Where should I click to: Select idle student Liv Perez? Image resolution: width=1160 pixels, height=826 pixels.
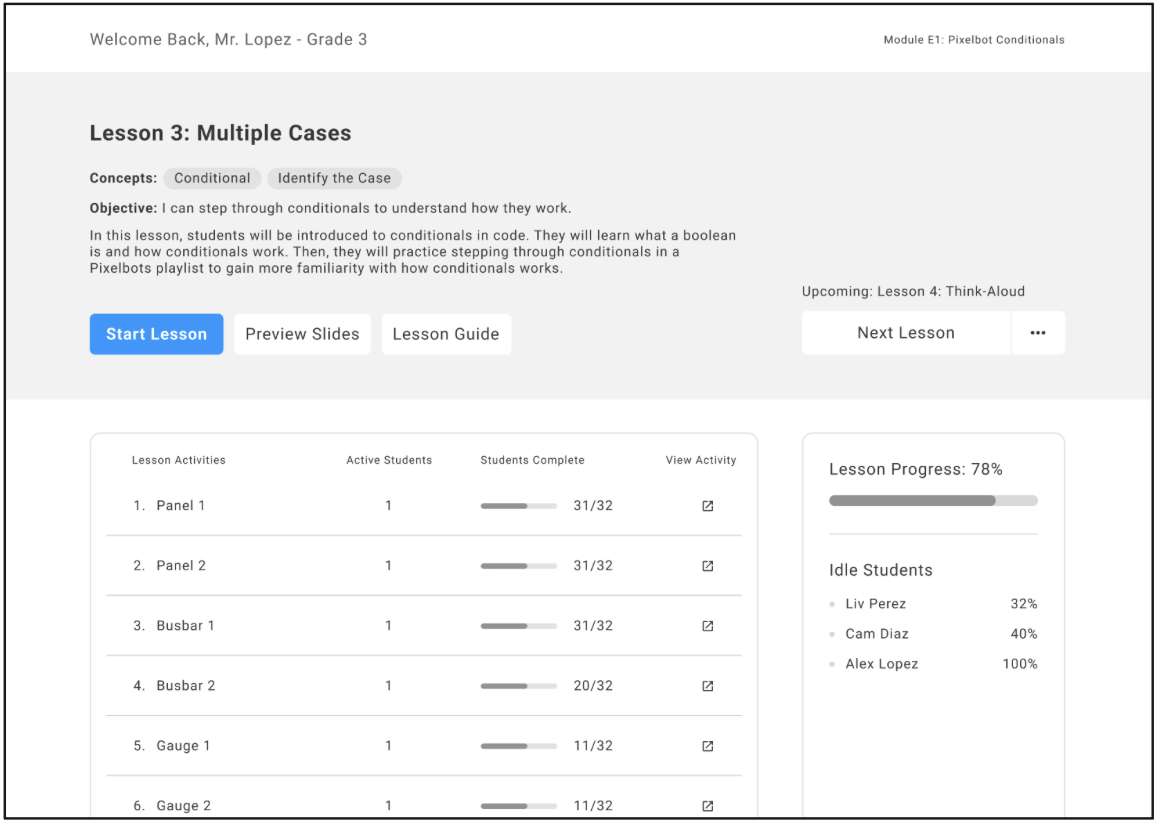coord(875,604)
